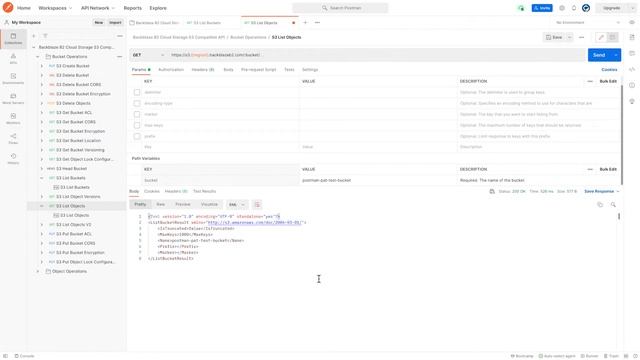Click the search response magnifier icon
This screenshot has width=640, height=360.
pos(613,204)
